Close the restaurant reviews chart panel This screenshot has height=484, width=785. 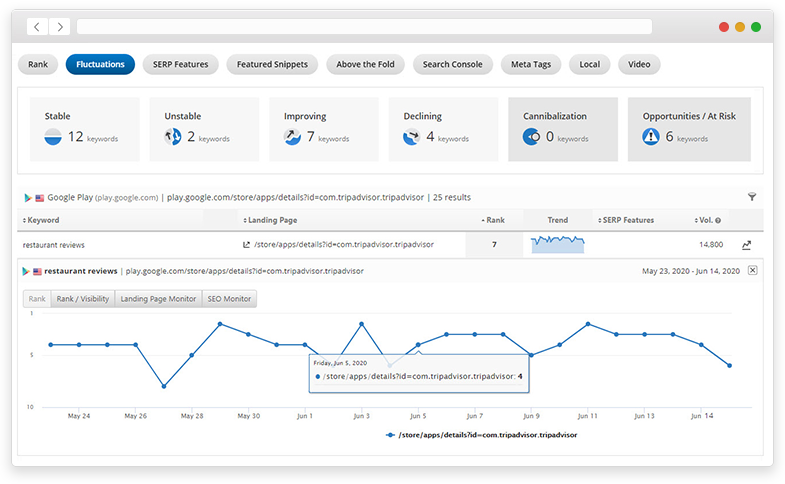tap(753, 271)
